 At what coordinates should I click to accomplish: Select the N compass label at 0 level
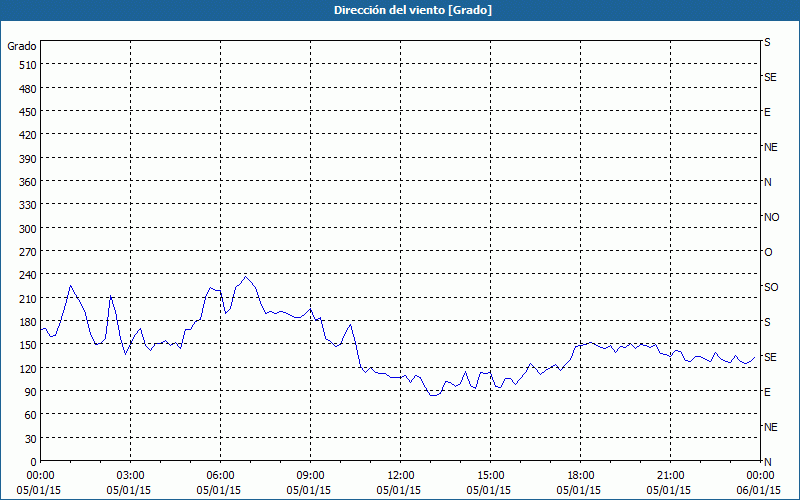pos(767,462)
